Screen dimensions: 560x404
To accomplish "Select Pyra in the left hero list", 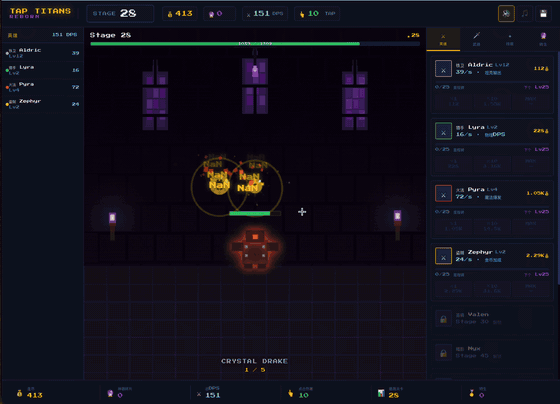I will coord(42,87).
